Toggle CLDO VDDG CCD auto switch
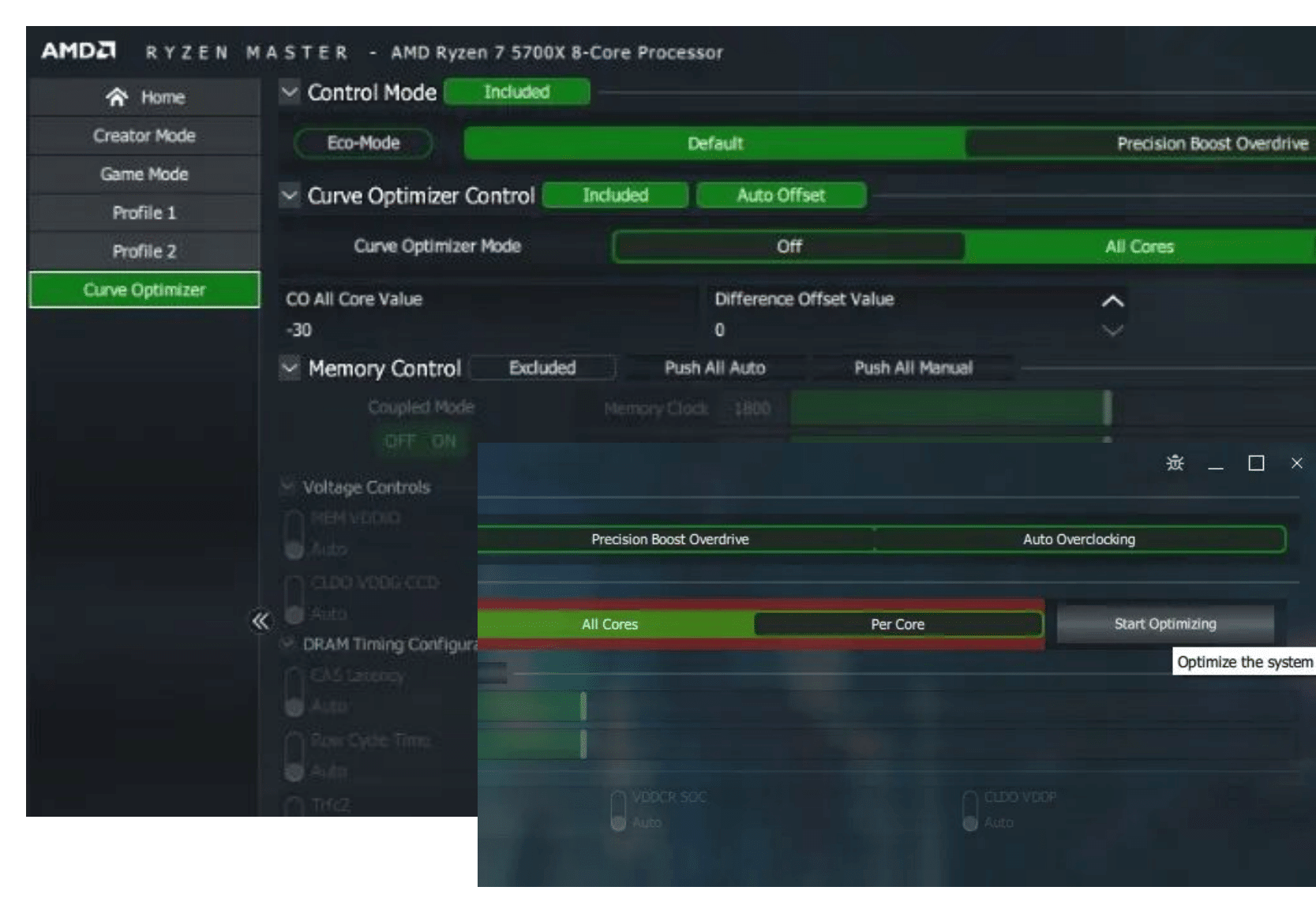 [x=294, y=599]
